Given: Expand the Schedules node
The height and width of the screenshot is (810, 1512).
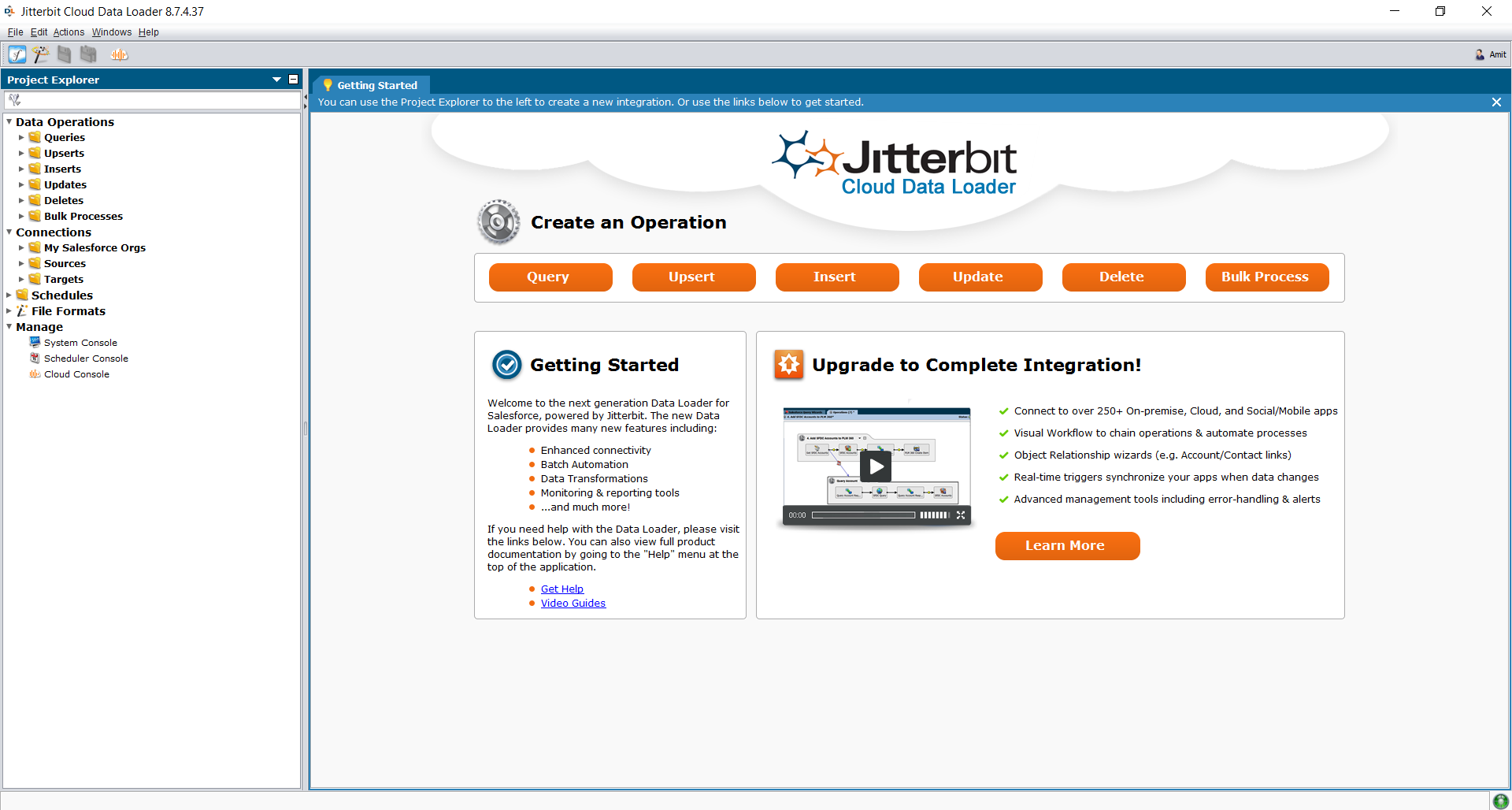Looking at the screenshot, I should click(x=9, y=295).
